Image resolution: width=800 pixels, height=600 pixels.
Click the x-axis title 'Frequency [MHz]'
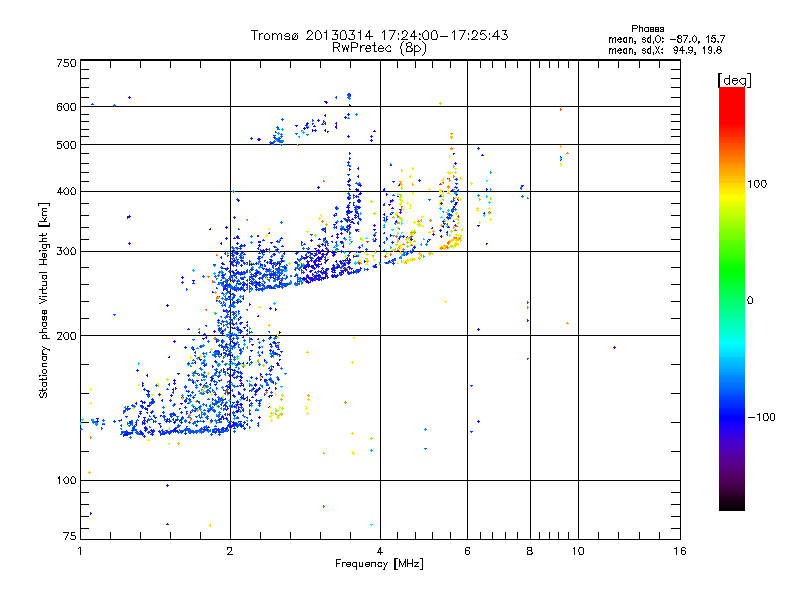point(379,564)
